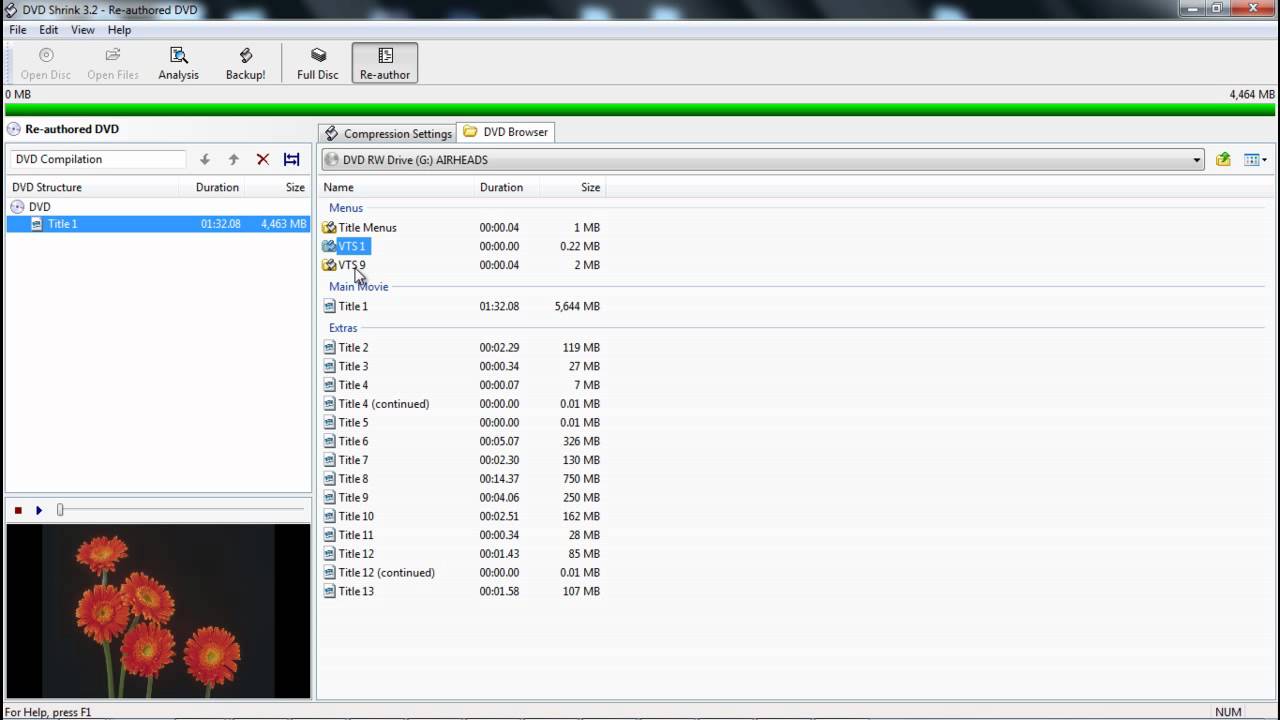The image size is (1280, 720).
Task: Sort browser list by Duration column header
Action: click(506, 187)
